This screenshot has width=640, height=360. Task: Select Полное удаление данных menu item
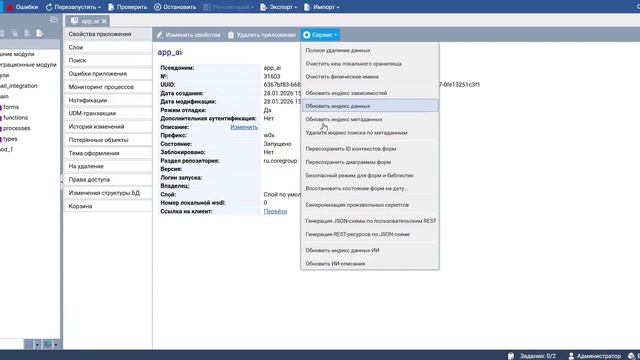tap(370, 51)
